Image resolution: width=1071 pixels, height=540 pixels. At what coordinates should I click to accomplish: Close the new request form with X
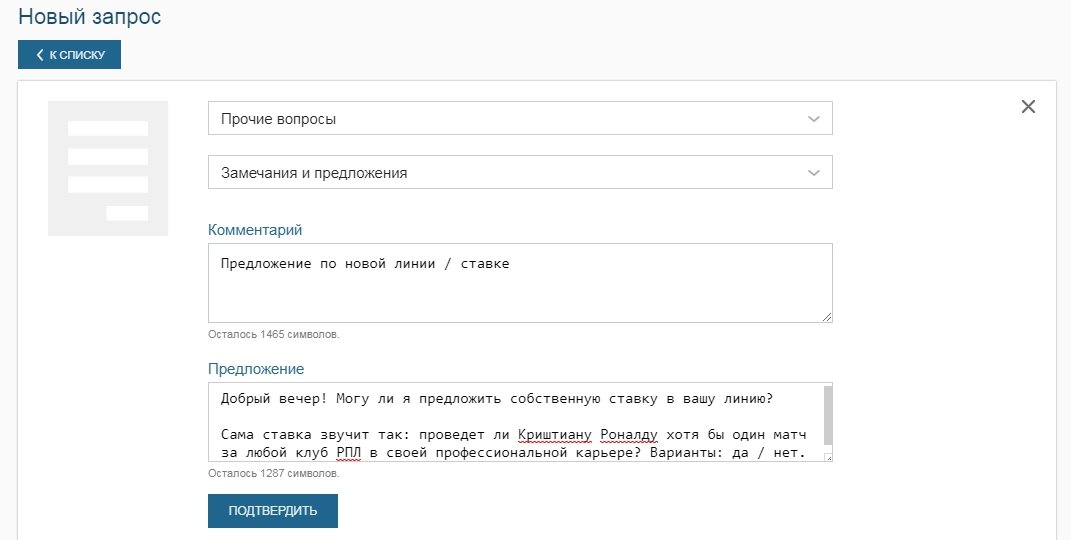click(1028, 107)
